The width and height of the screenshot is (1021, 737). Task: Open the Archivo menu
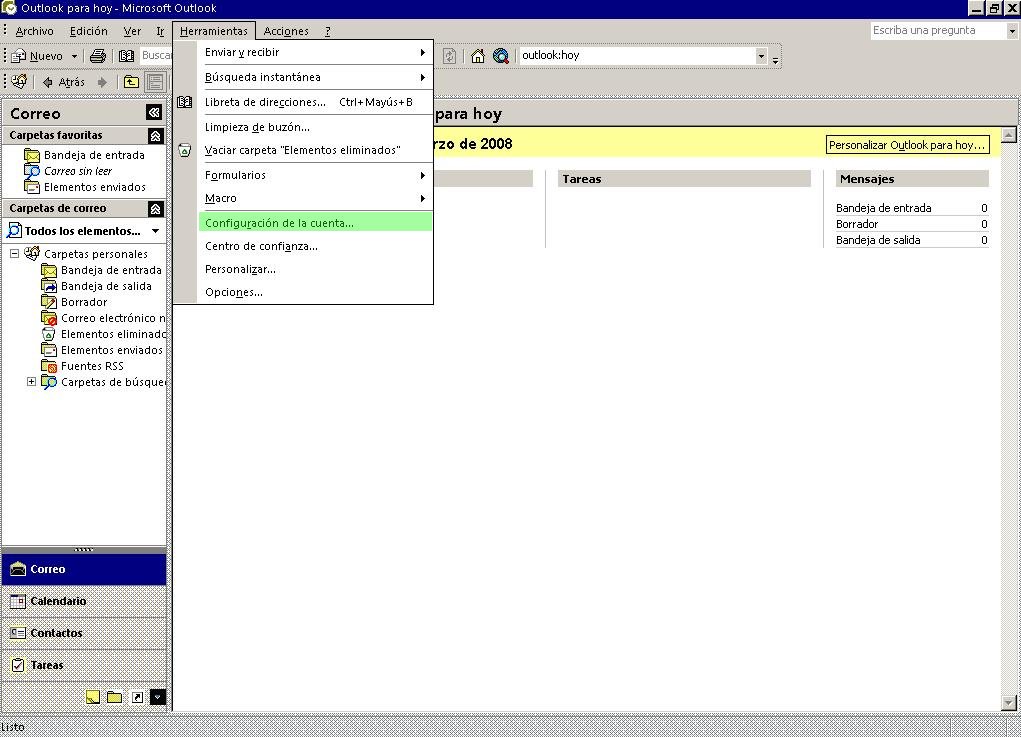pos(35,31)
